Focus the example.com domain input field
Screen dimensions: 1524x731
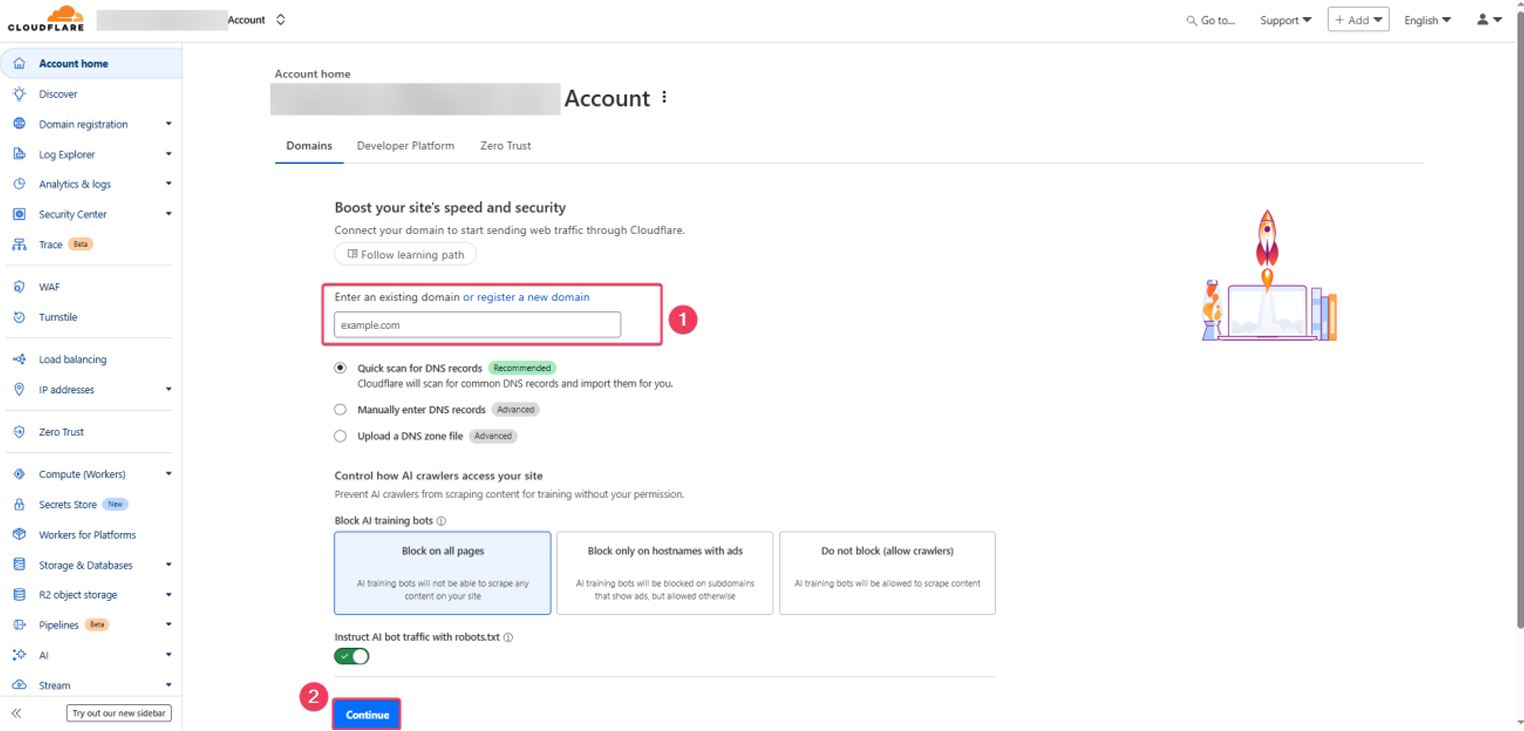tap(478, 325)
